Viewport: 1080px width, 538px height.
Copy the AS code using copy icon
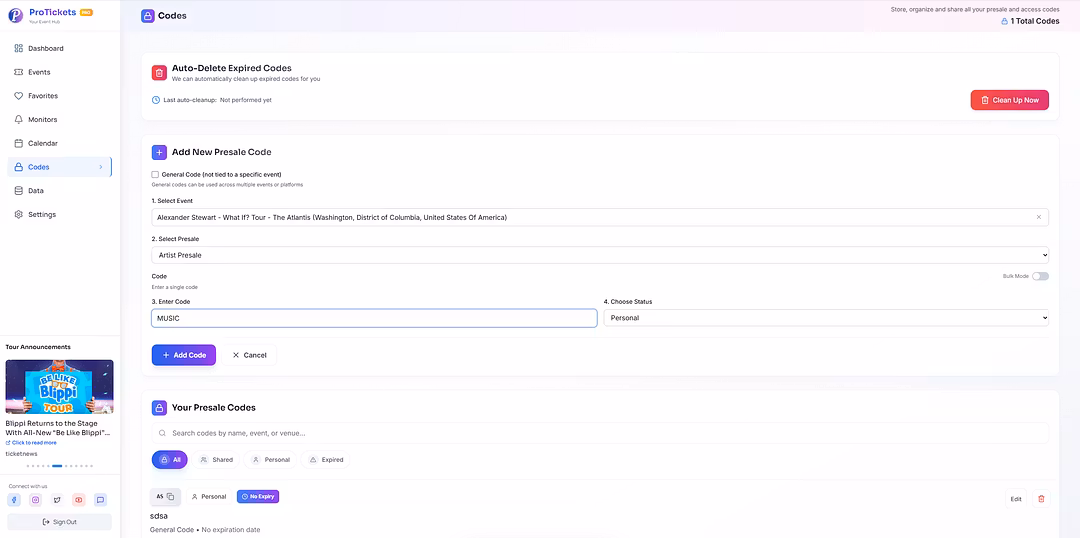170,496
